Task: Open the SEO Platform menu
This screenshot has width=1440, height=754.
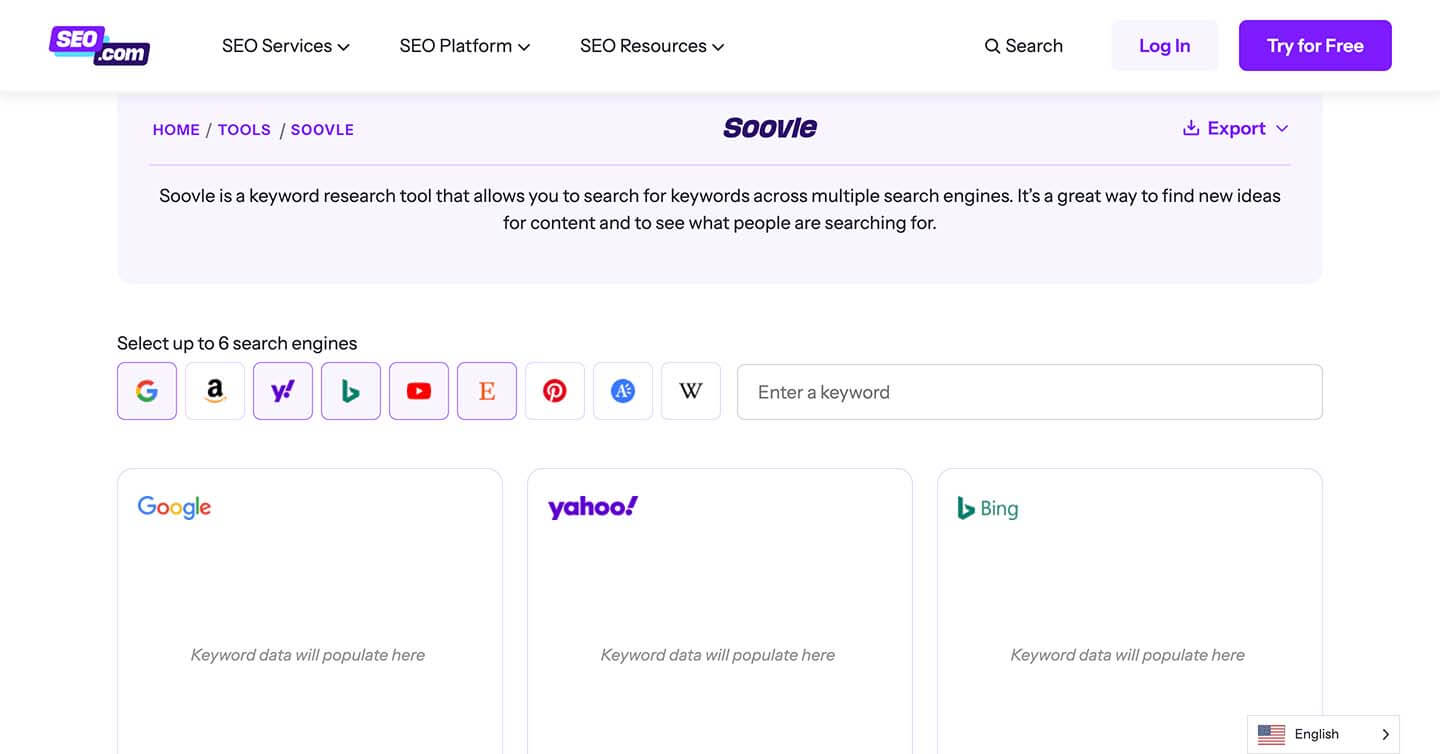Action: pyautogui.click(x=465, y=46)
